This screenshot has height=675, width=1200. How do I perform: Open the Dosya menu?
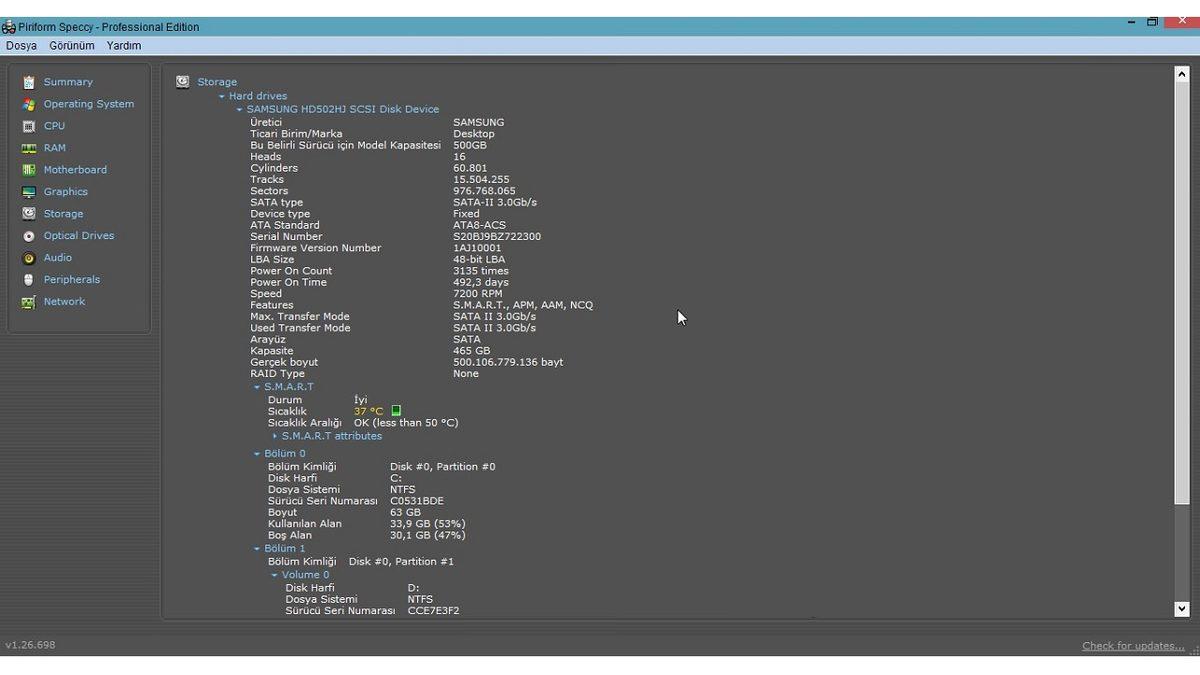coord(21,46)
